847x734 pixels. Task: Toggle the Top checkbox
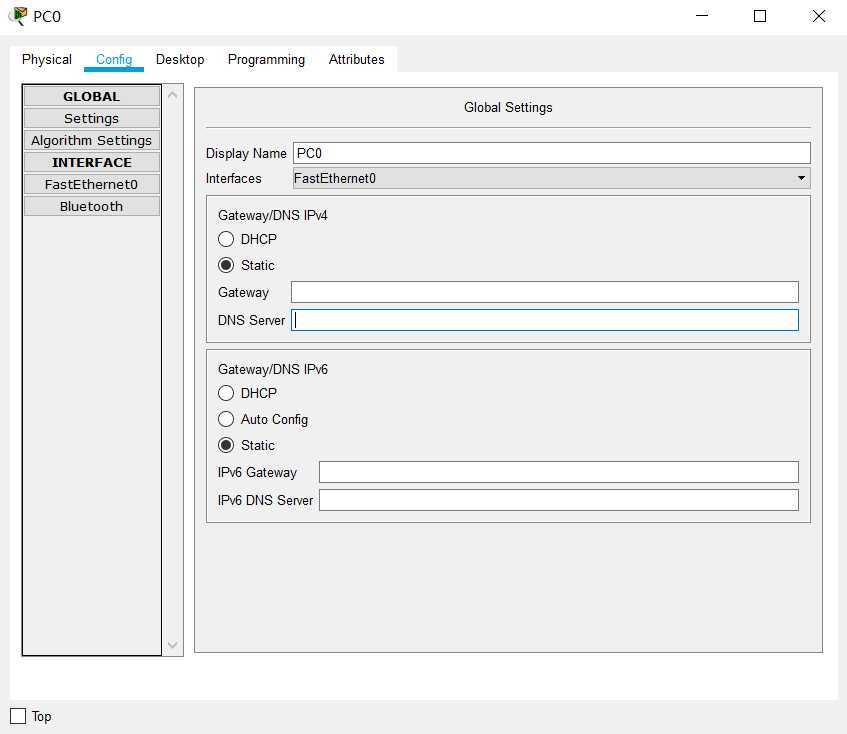pyautogui.click(x=18, y=716)
